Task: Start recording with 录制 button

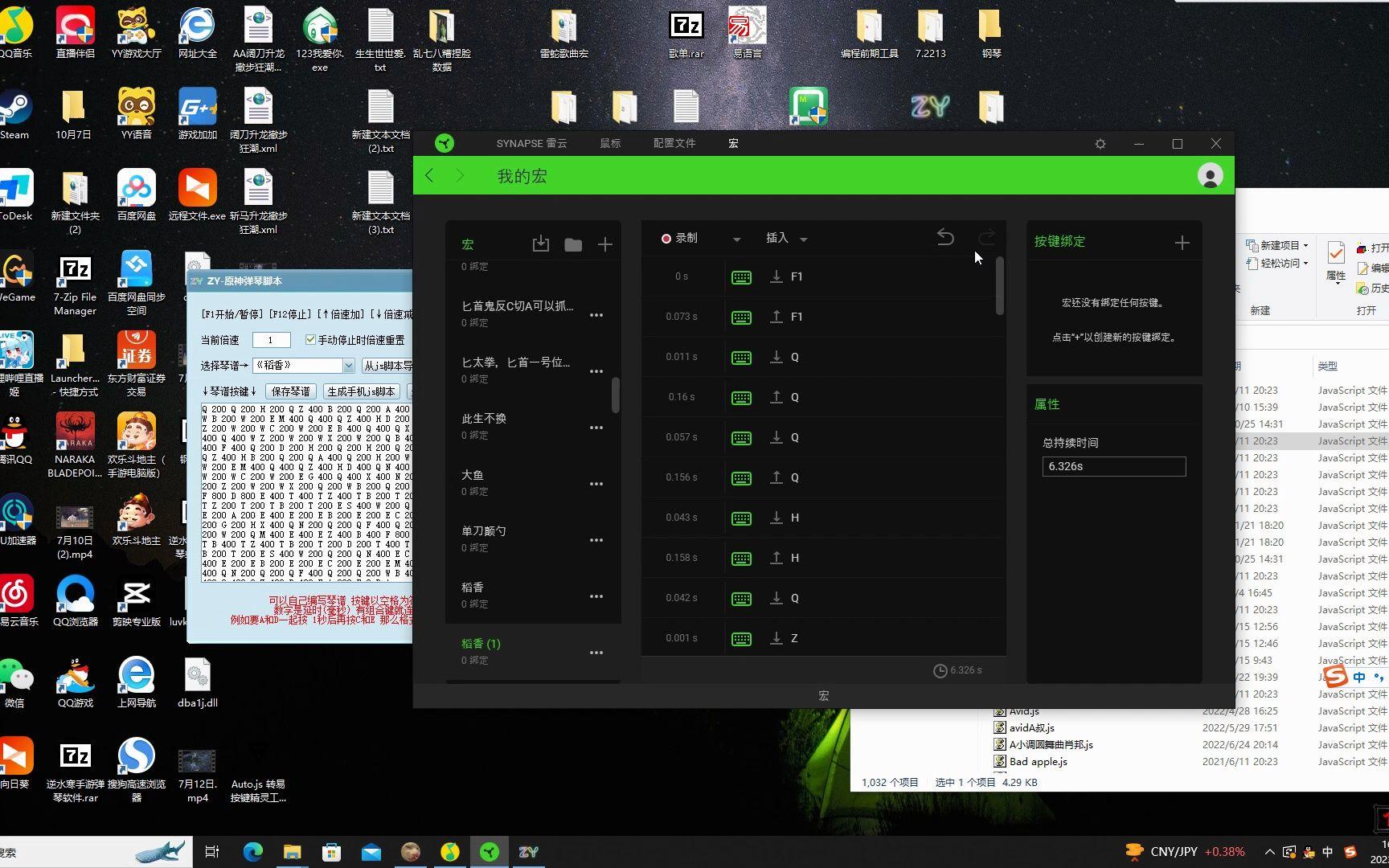Action: tap(680, 238)
